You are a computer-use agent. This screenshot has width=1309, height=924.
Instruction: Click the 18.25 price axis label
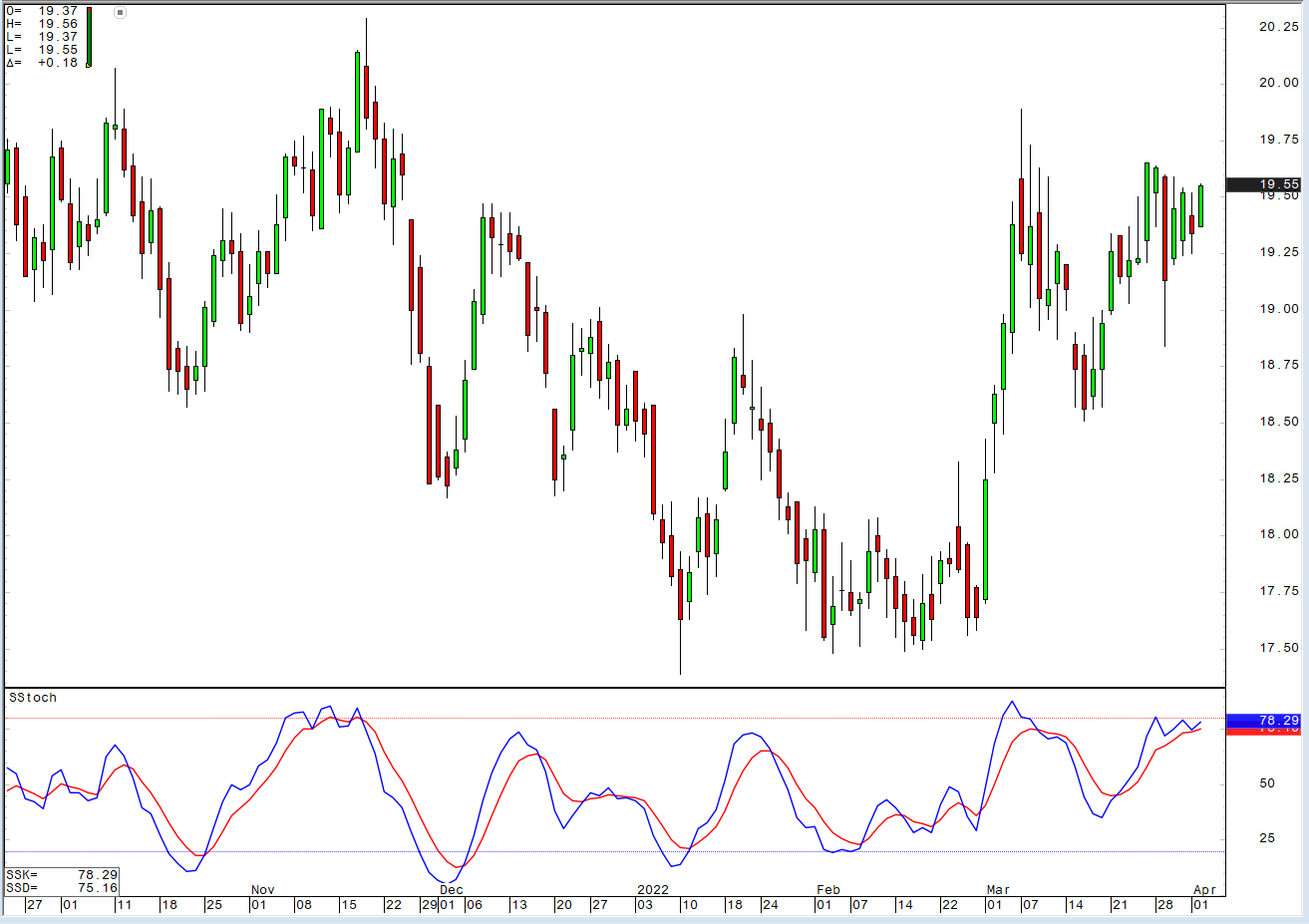tap(1279, 478)
